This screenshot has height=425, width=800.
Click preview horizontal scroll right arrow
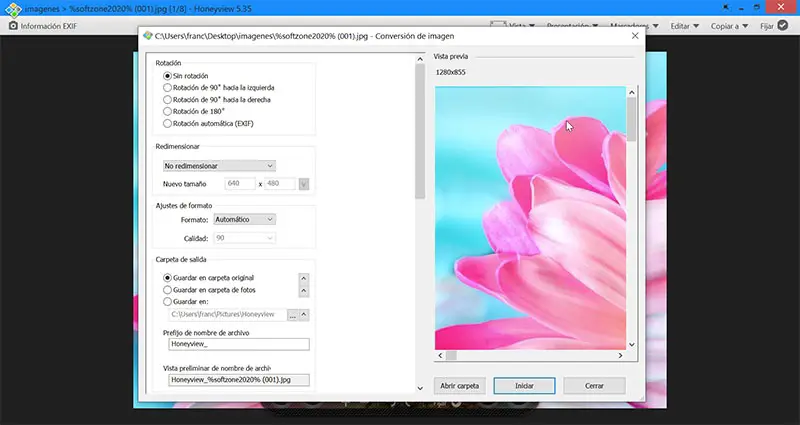coord(620,356)
